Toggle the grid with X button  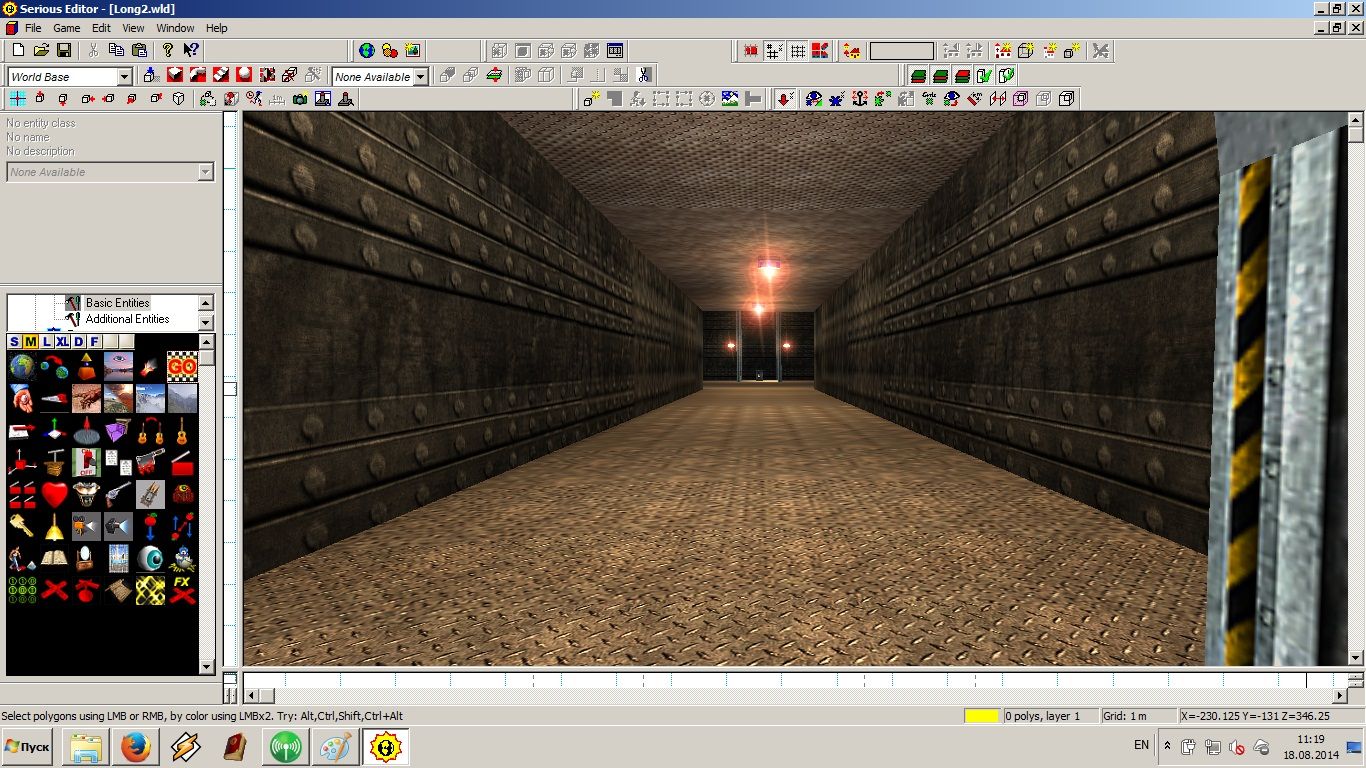click(x=775, y=51)
